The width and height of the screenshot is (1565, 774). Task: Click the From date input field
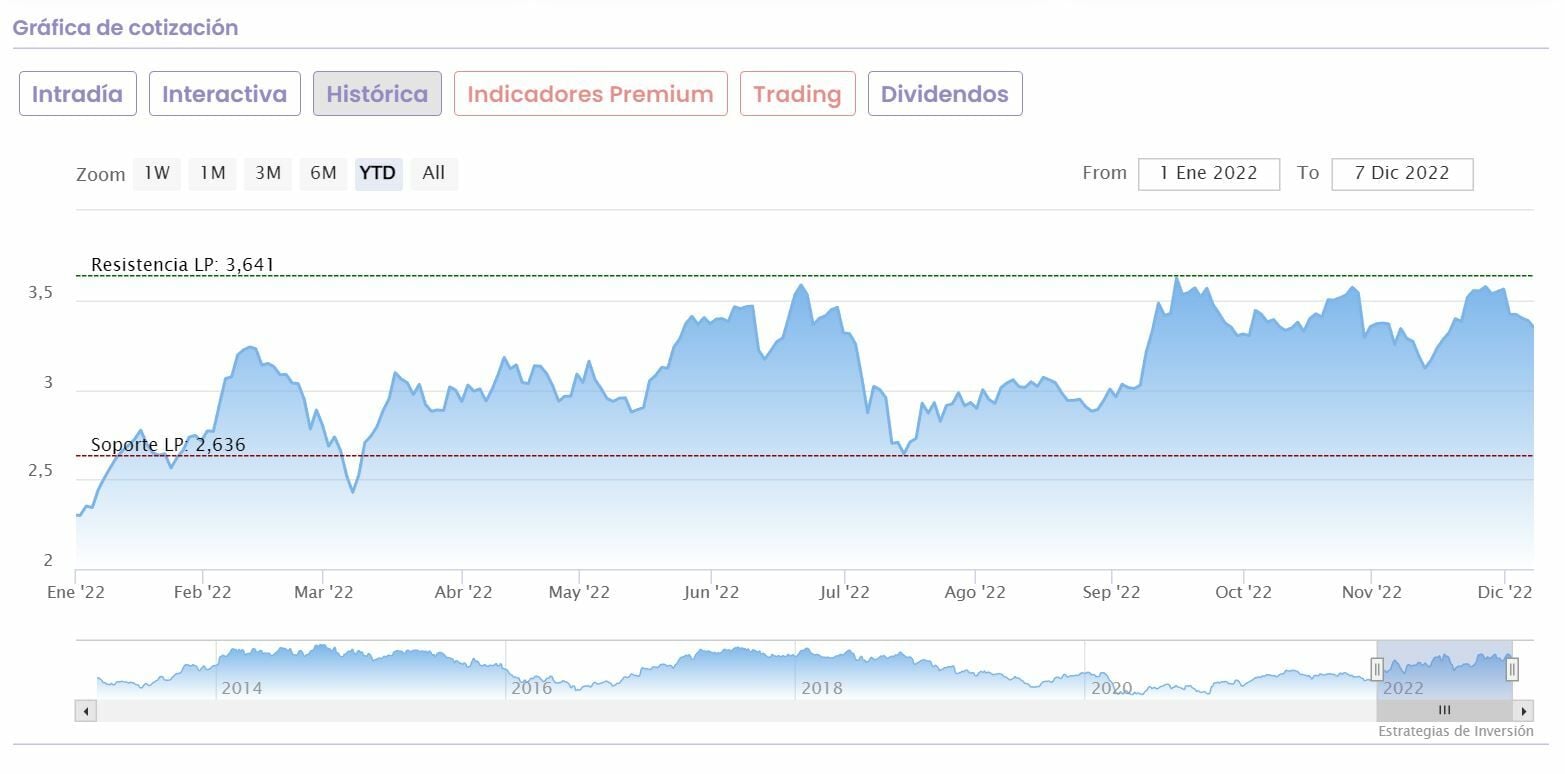pyautogui.click(x=1208, y=173)
